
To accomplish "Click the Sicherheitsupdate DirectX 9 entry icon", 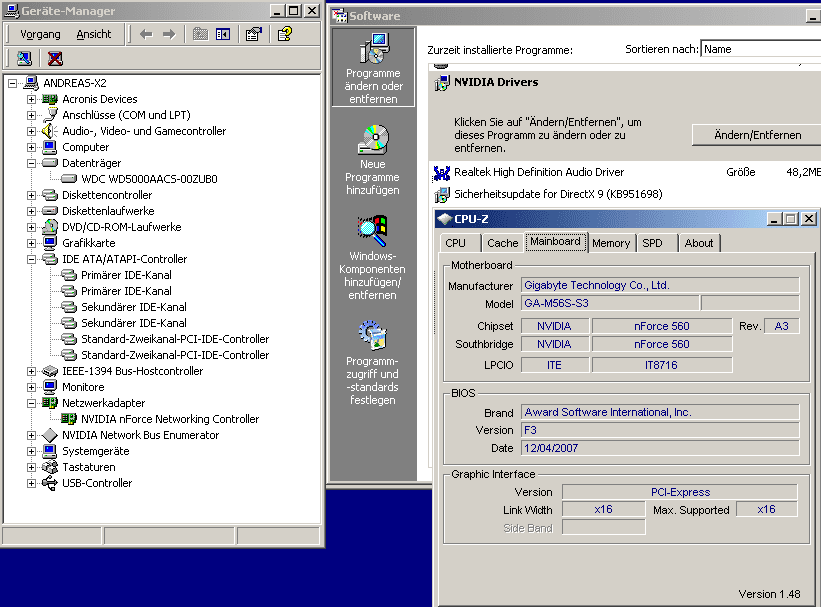I will click(x=441, y=194).
